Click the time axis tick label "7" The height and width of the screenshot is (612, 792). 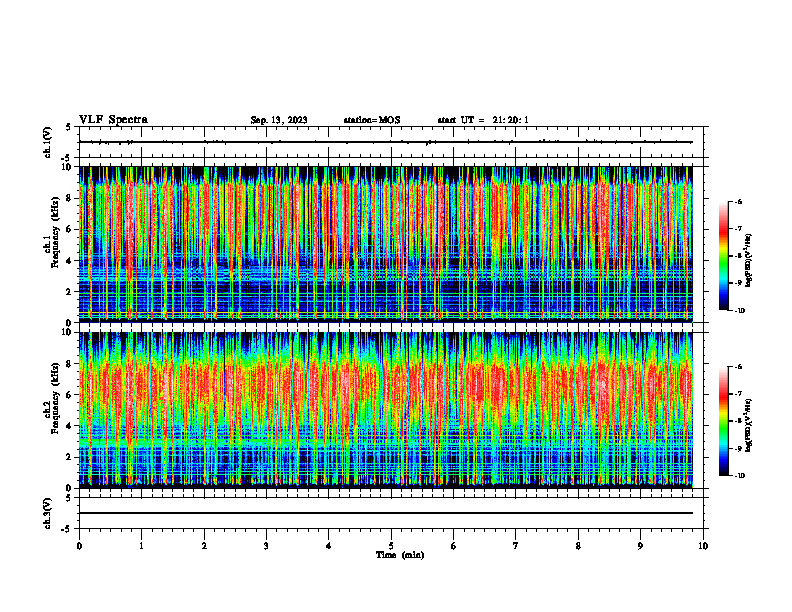coord(516,546)
